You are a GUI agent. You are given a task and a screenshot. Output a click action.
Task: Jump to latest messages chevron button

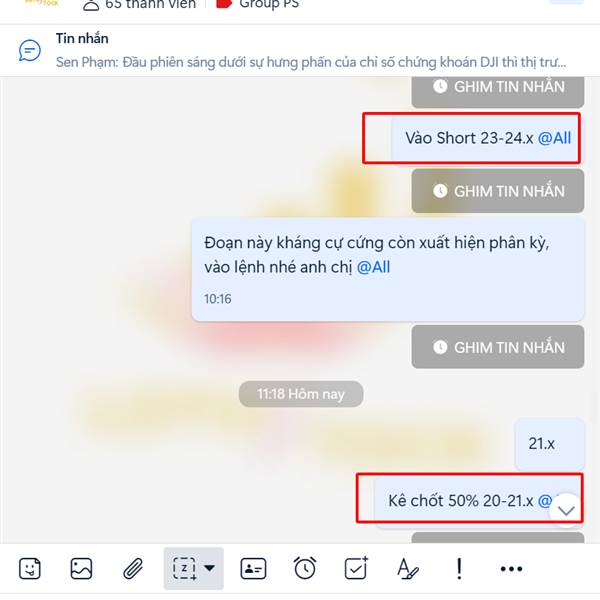point(566,510)
